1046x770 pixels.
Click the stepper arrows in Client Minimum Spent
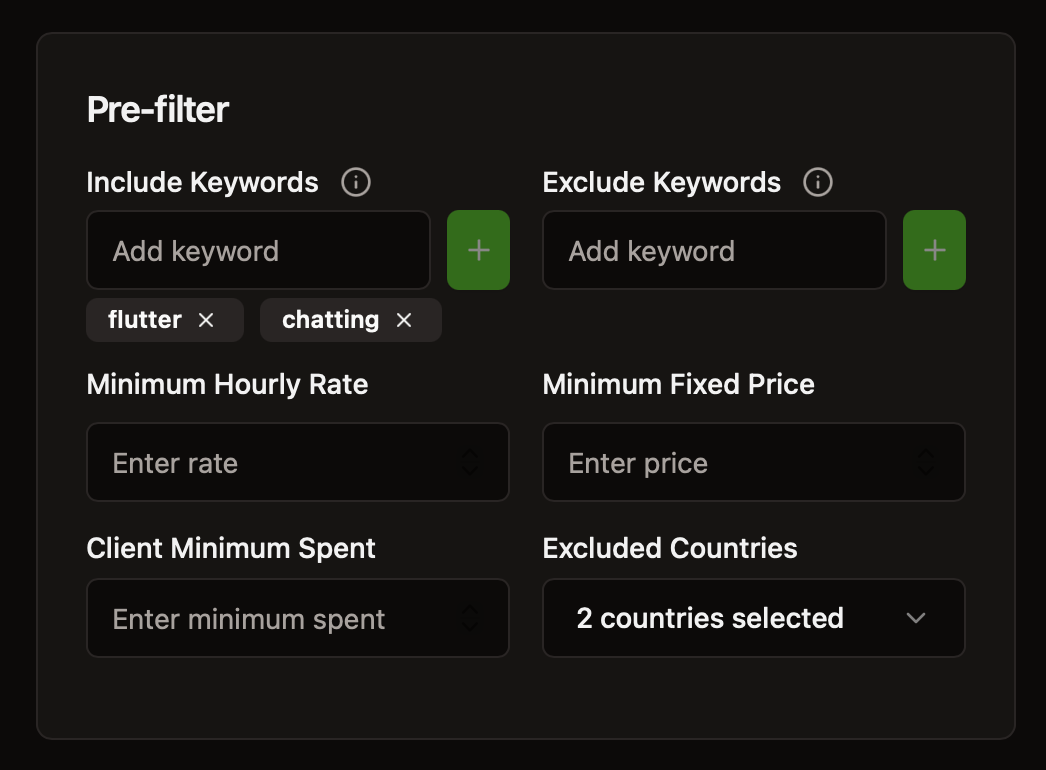pyautogui.click(x=470, y=618)
